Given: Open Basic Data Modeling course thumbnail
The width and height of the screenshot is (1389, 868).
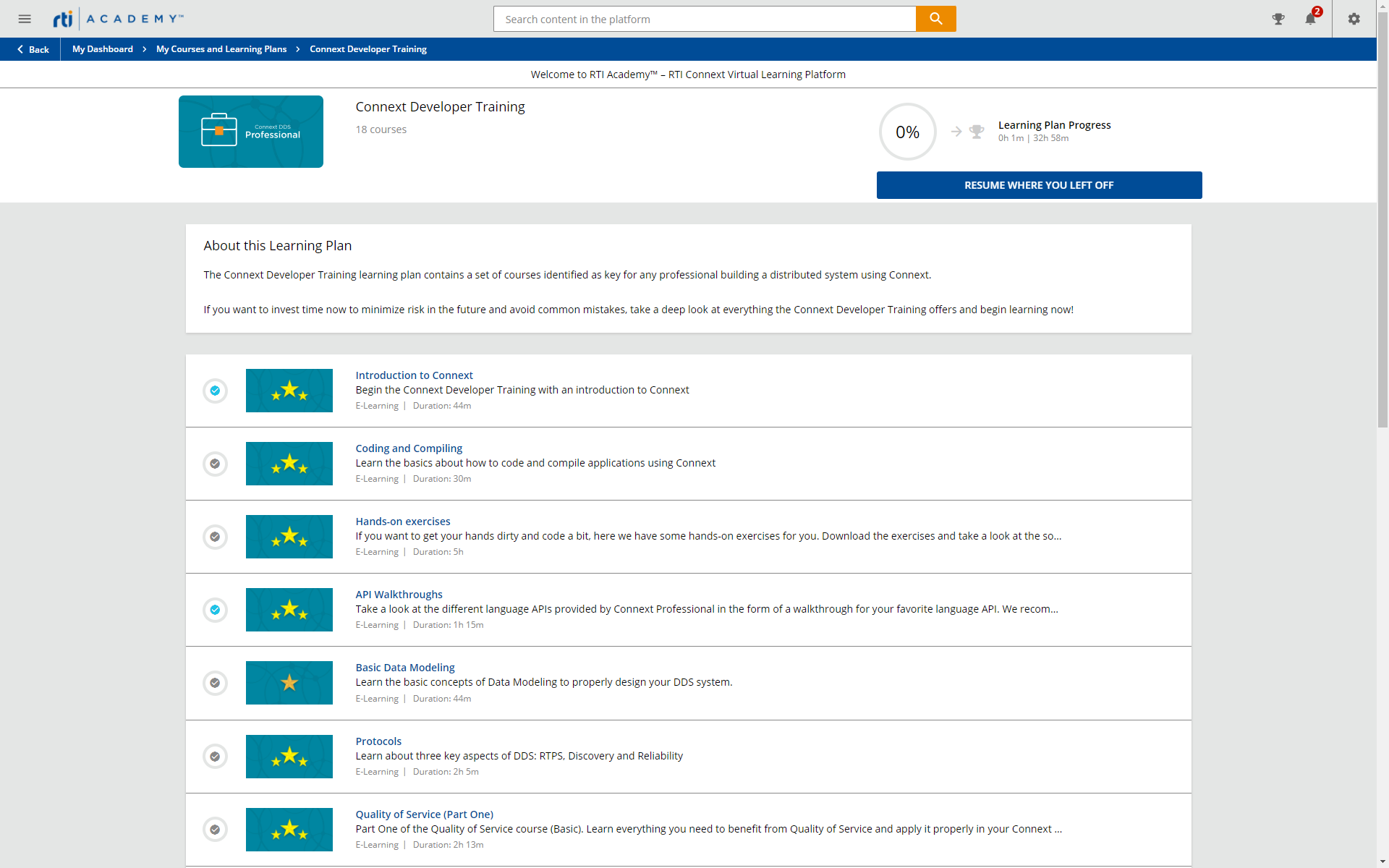Looking at the screenshot, I should coord(289,683).
